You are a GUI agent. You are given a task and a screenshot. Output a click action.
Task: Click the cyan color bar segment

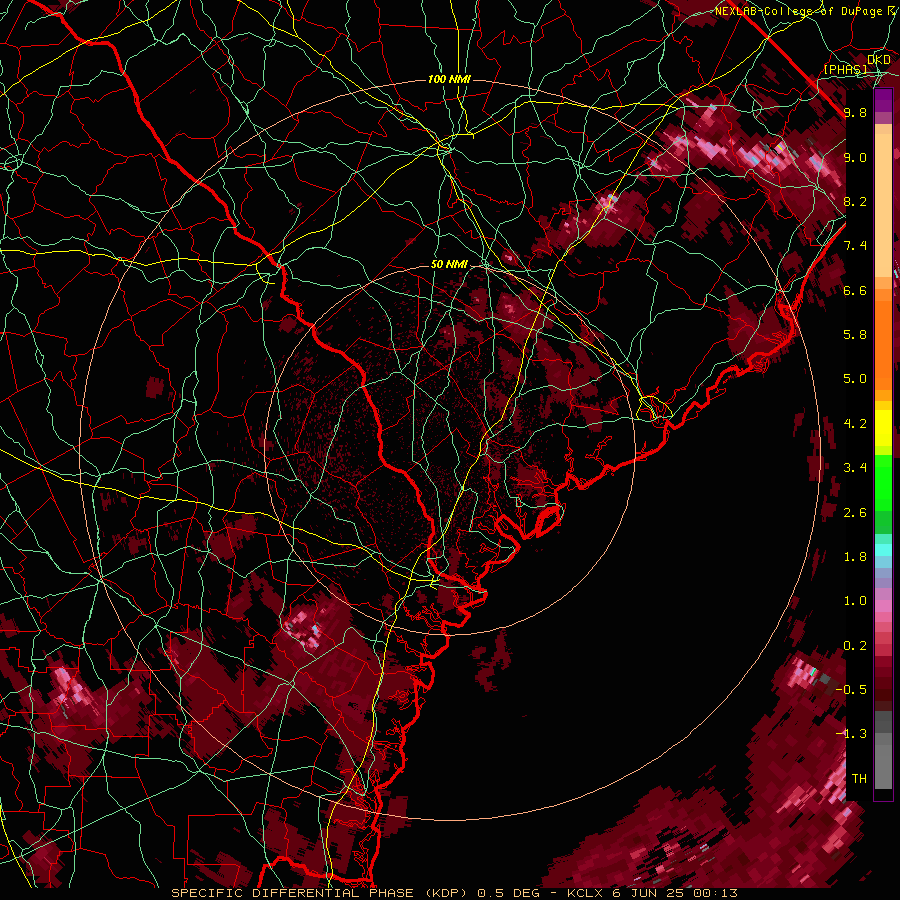click(883, 550)
